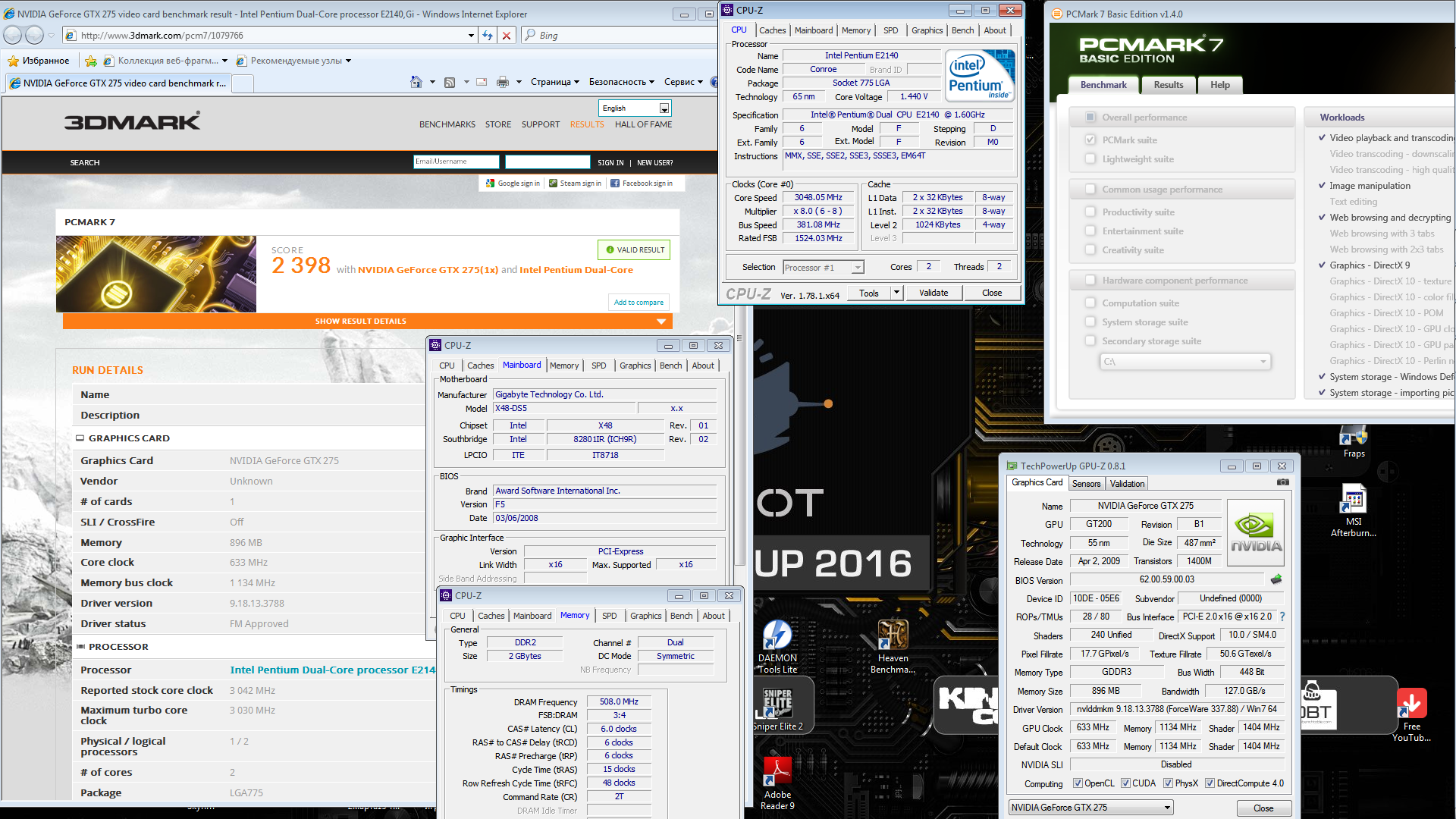The height and width of the screenshot is (819, 1456).
Task: Toggle the PhysX checkbox in GPU-Z
Action: point(1168,783)
